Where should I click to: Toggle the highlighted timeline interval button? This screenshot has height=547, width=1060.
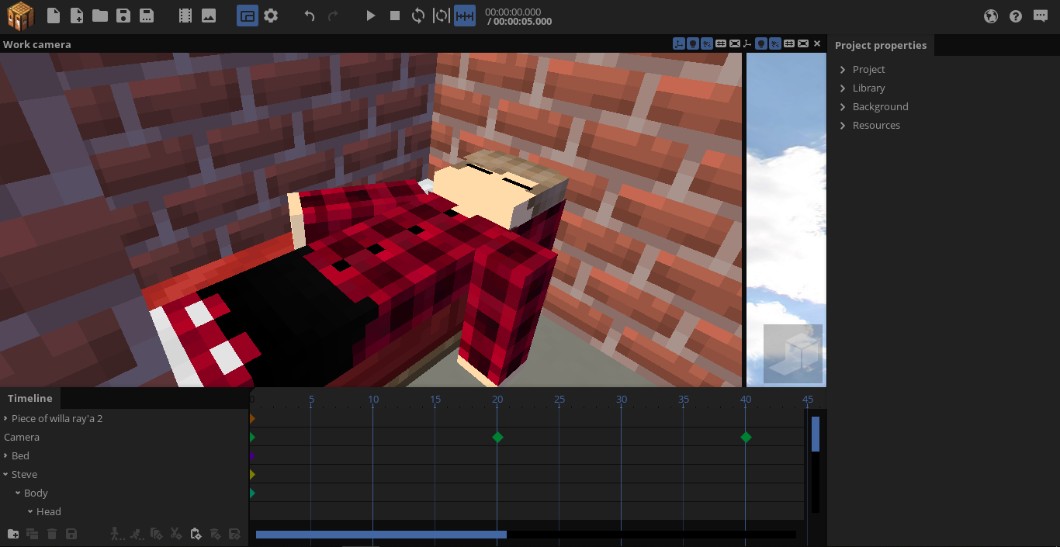pos(465,16)
